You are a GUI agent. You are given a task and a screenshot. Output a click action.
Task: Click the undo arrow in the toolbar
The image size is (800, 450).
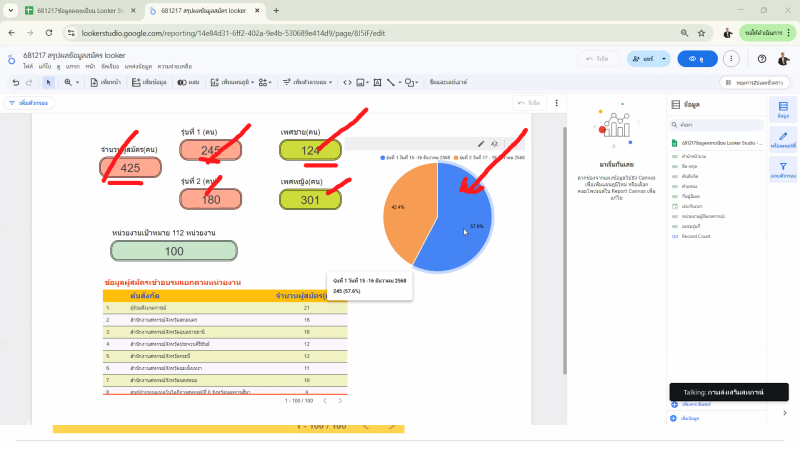(15, 82)
